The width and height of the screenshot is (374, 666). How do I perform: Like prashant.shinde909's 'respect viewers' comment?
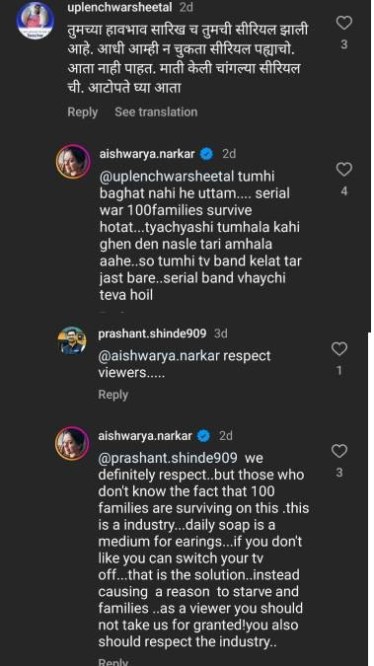tap(339, 350)
